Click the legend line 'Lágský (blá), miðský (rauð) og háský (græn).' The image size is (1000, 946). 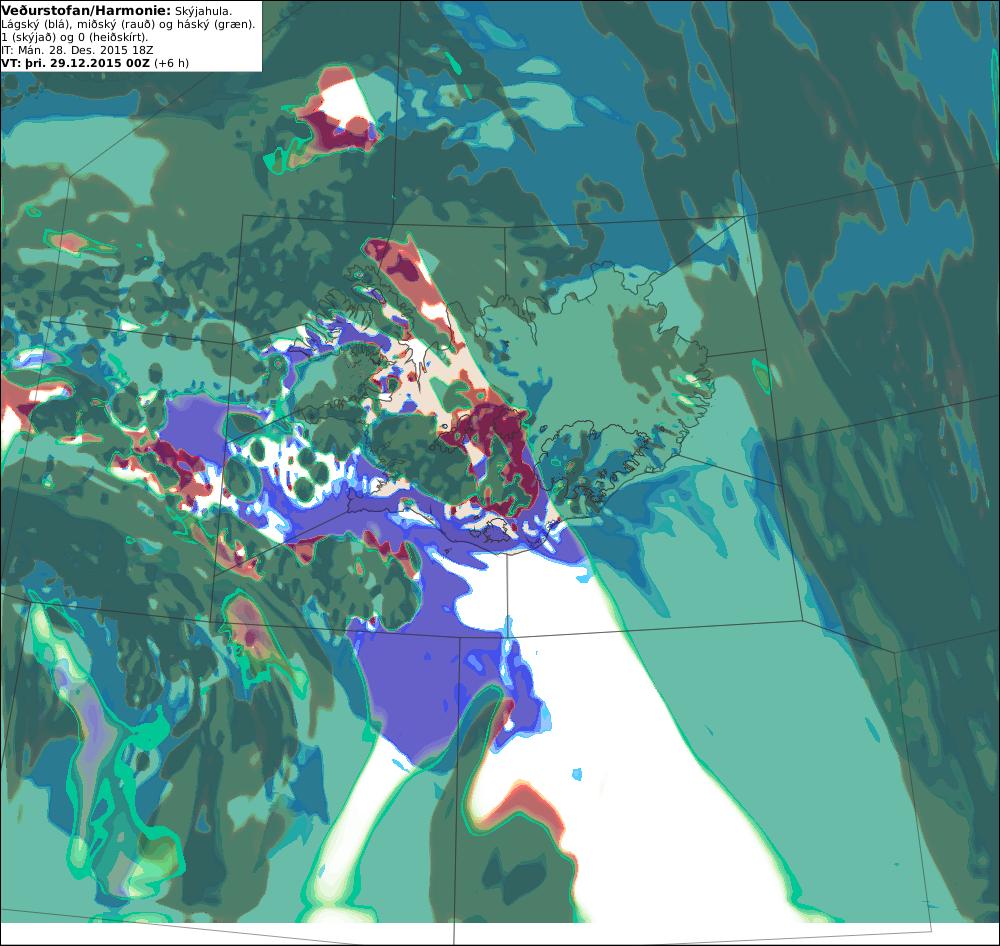(x=128, y=24)
